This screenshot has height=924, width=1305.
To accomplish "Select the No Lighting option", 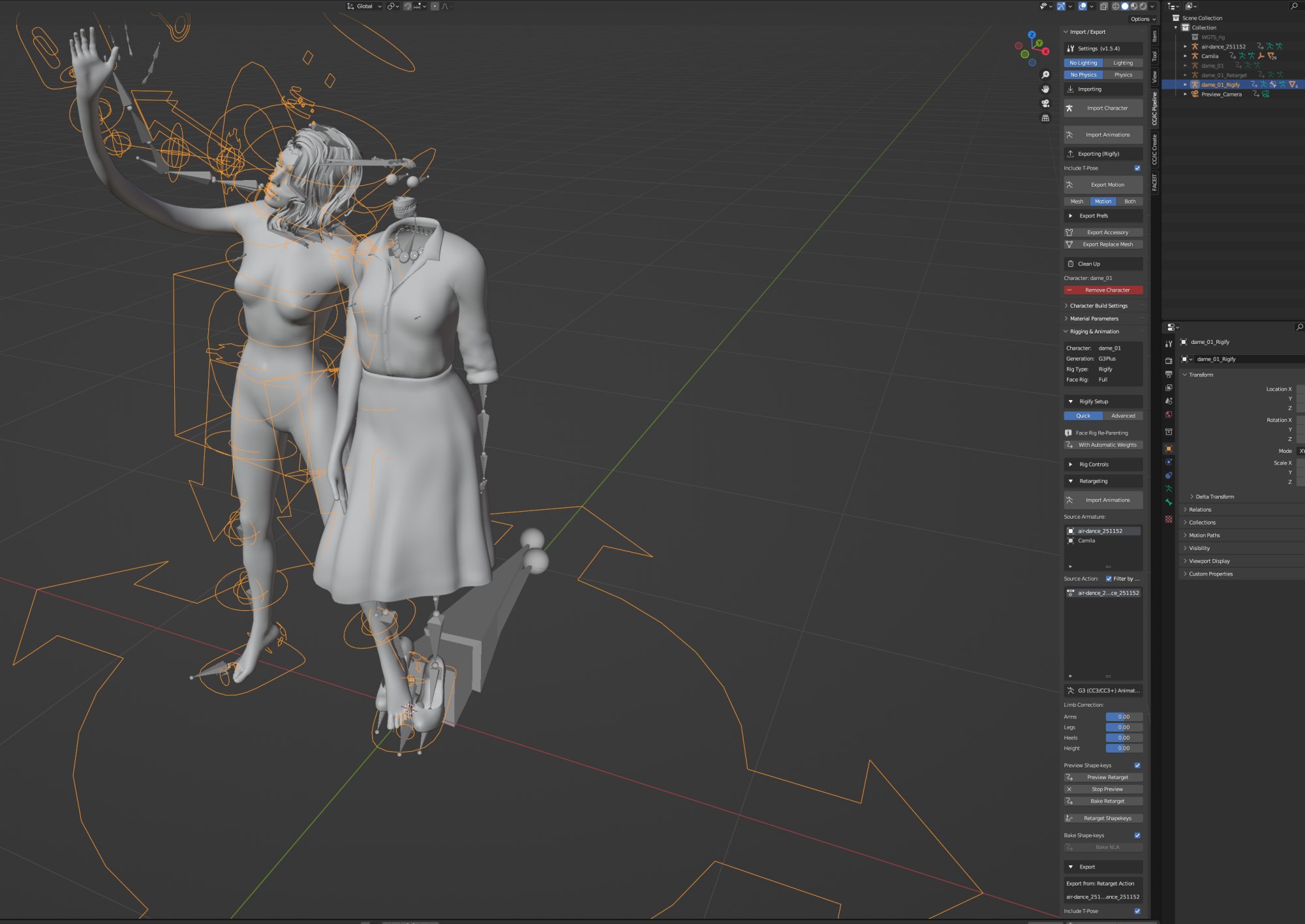I will point(1083,63).
